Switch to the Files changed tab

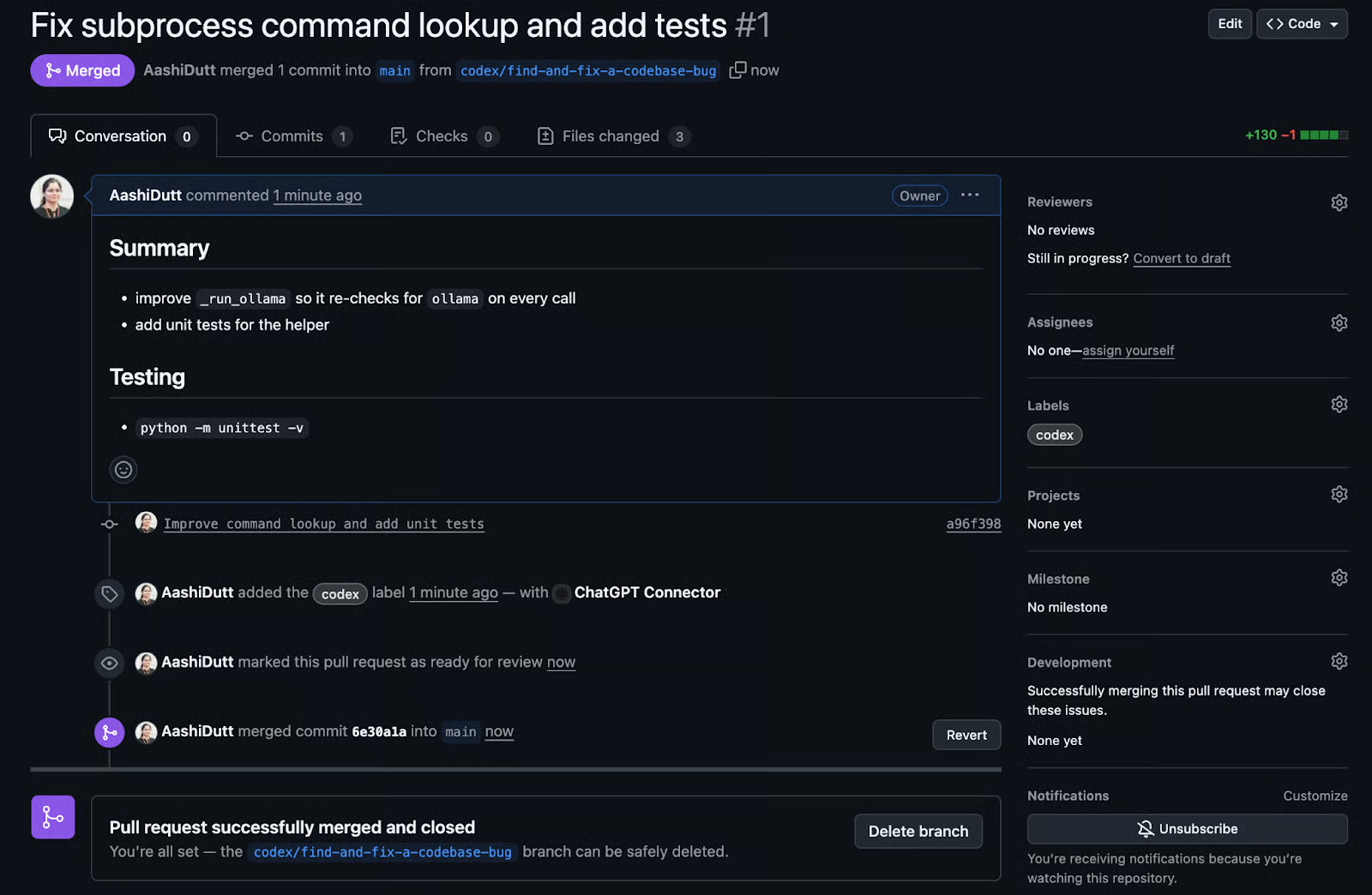tap(611, 135)
